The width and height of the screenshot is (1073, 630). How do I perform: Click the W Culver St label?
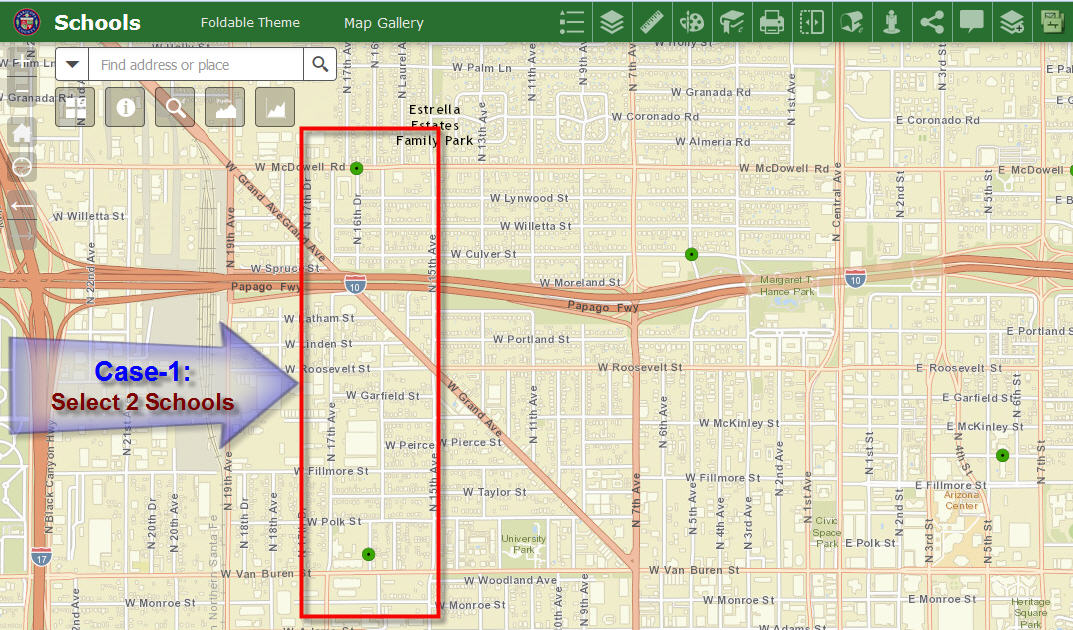(x=483, y=254)
